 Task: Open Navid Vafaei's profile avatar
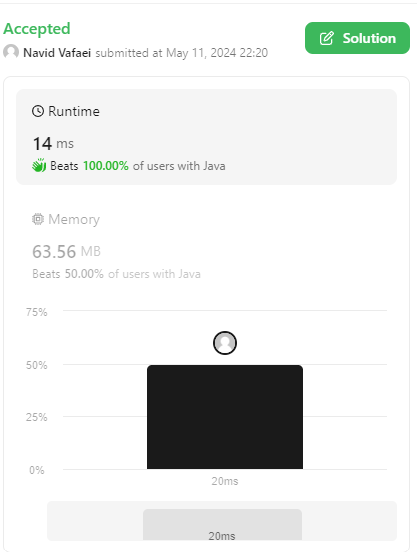(x=11, y=52)
